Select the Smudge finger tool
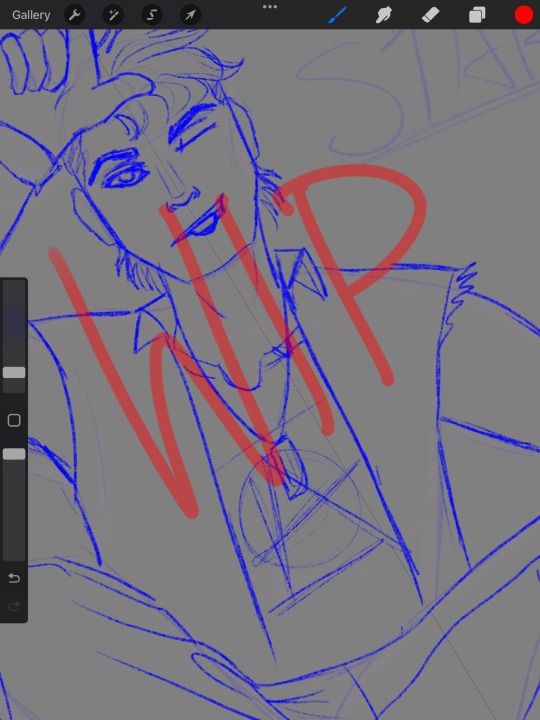The image size is (540, 720). coord(383,15)
